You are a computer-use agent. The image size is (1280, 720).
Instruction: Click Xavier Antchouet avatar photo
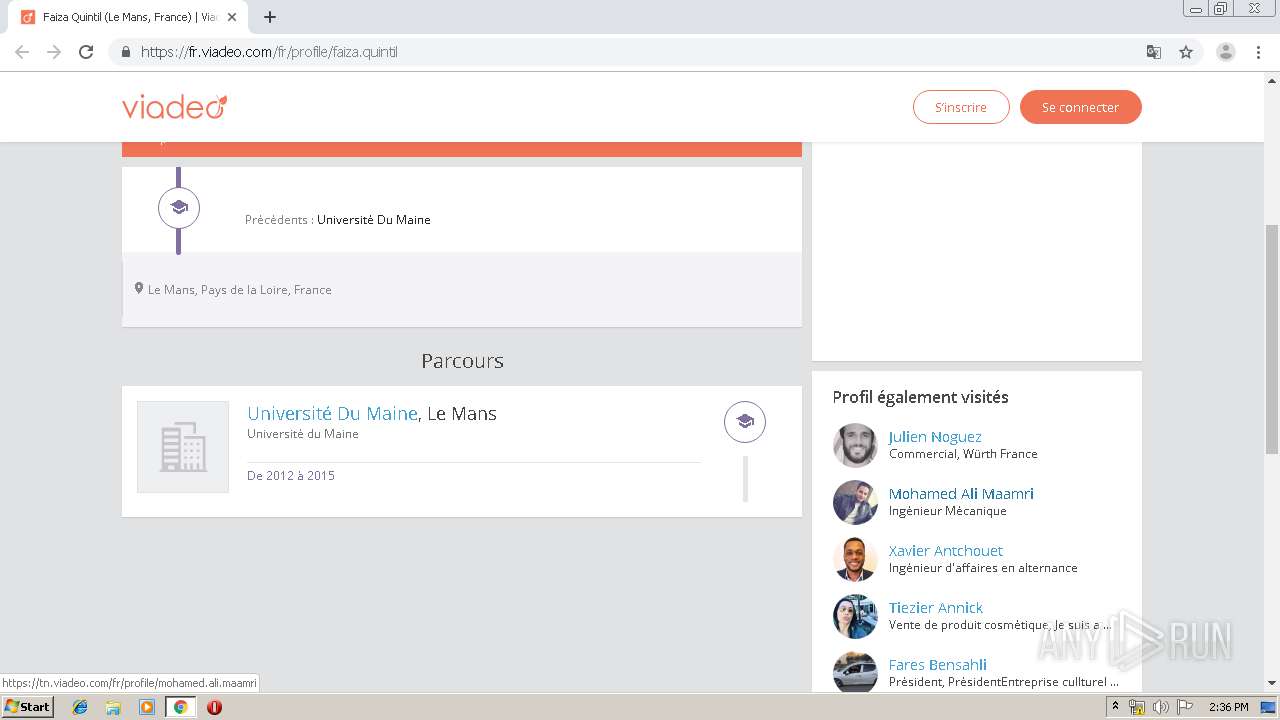(855, 559)
